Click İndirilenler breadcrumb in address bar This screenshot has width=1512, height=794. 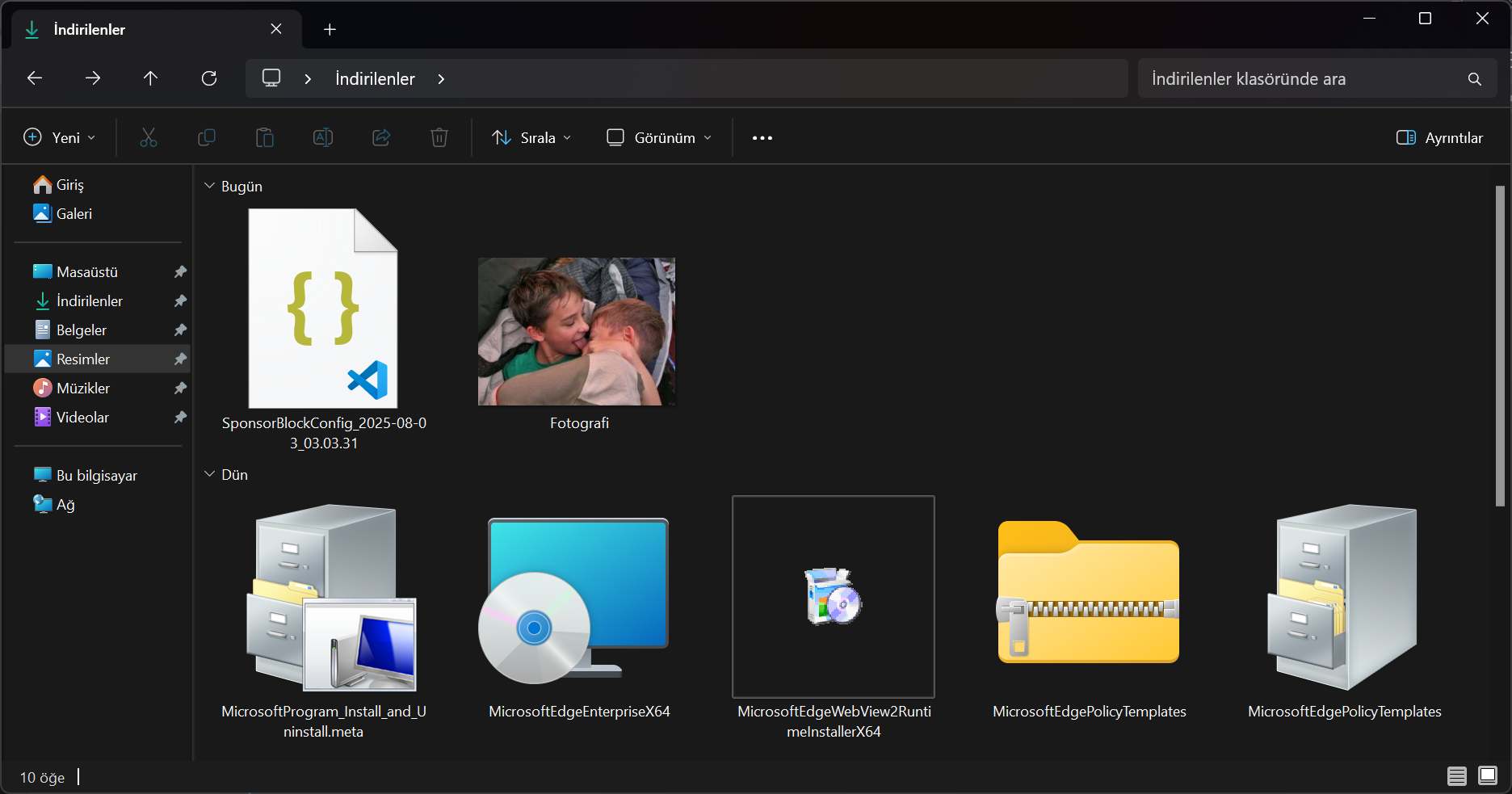click(375, 78)
